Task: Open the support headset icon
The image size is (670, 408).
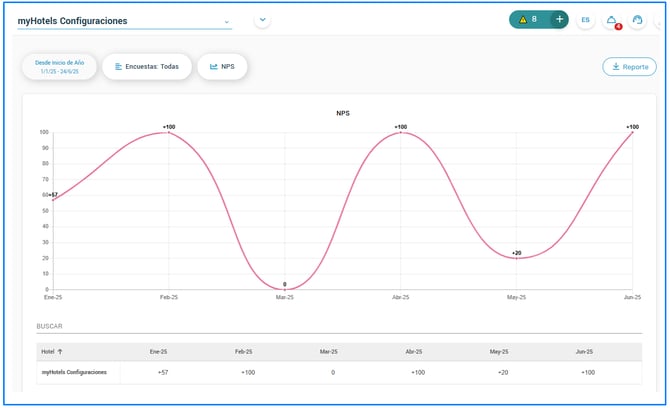Action: tap(637, 20)
